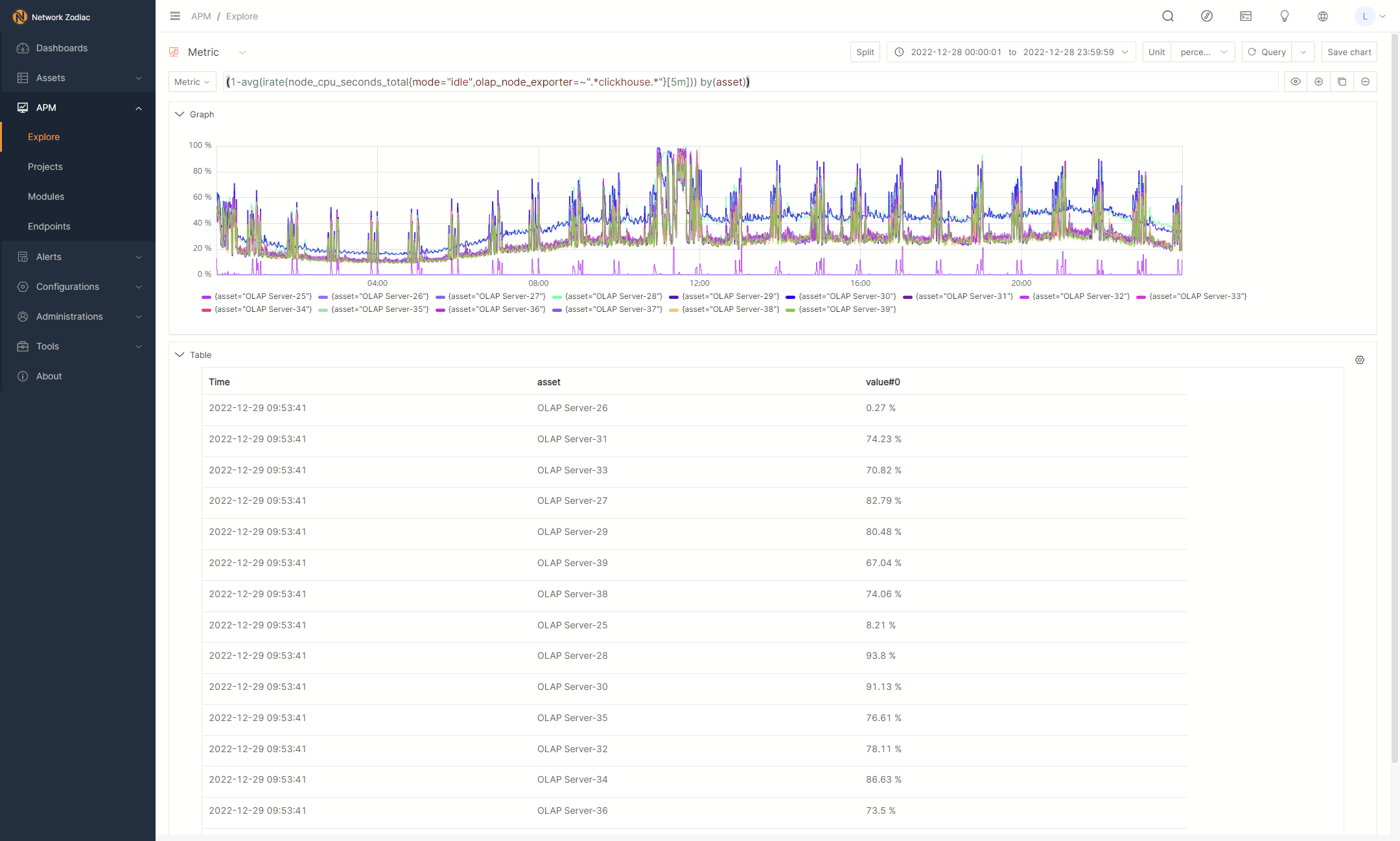Open the terminal console icon in header
Screen dimensions: 1400x841
coord(1246,16)
